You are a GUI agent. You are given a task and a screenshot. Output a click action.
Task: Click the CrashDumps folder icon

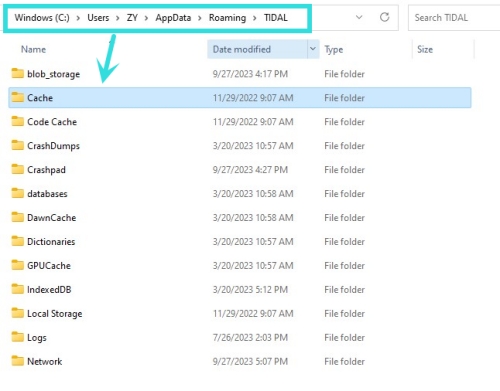point(18,145)
